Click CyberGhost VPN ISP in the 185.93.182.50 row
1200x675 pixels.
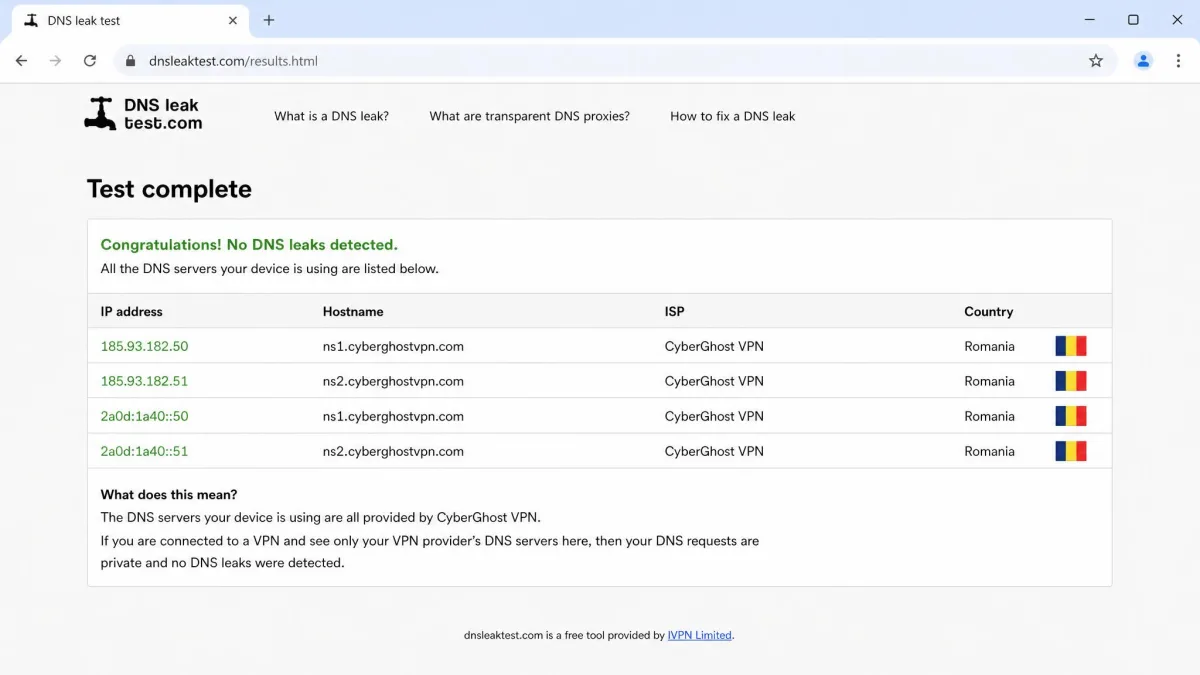coord(714,347)
